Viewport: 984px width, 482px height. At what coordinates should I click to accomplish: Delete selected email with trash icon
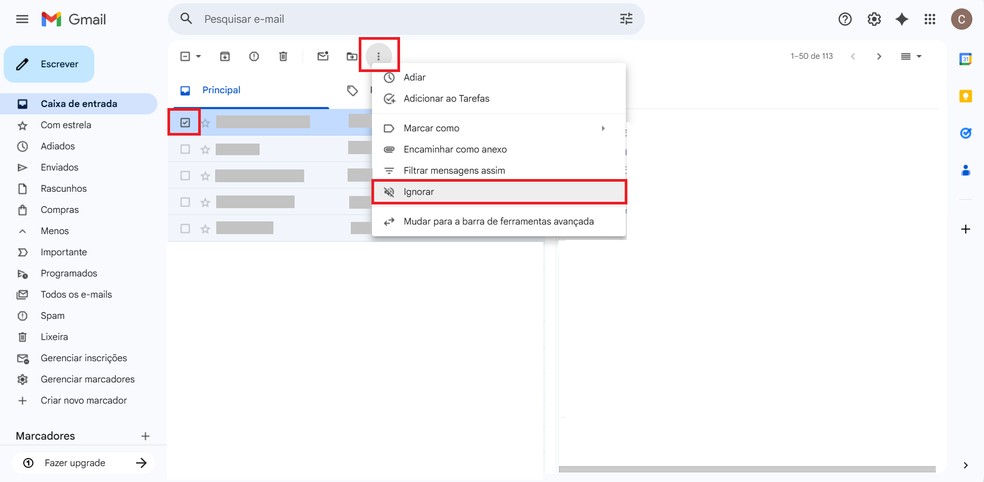click(x=283, y=56)
